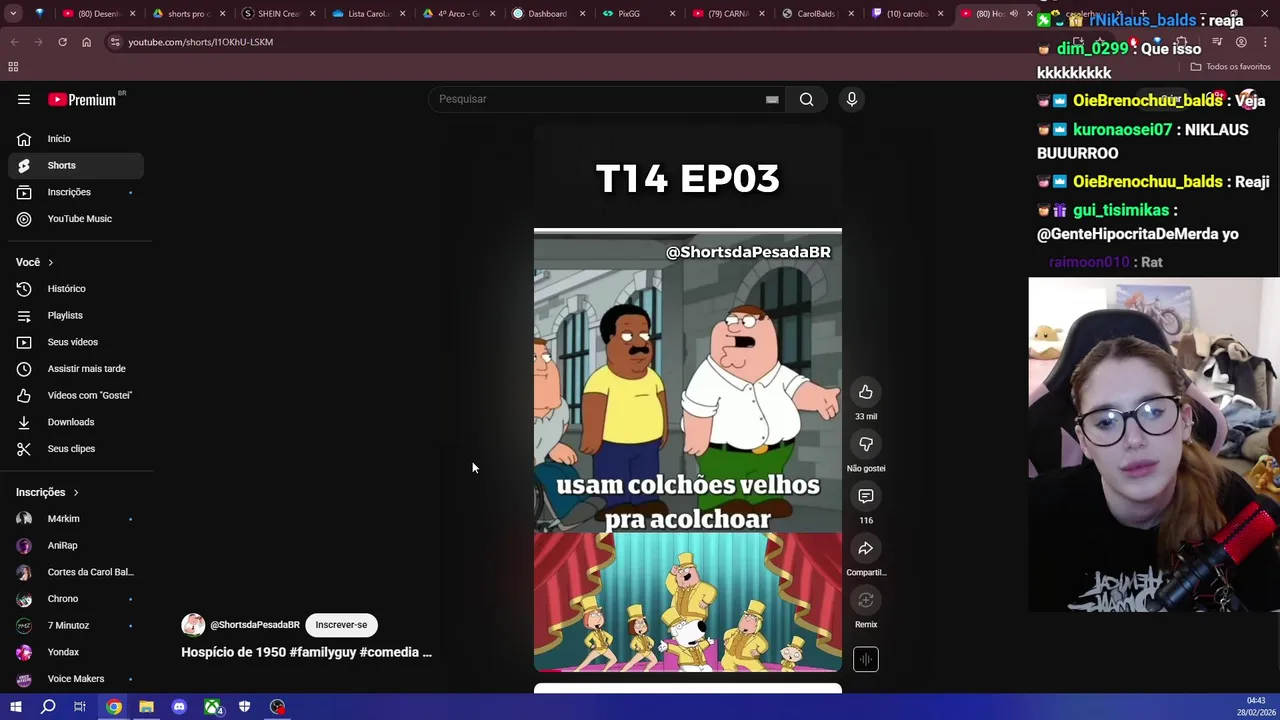Open 7 Minutoz channel subscription
The height and width of the screenshot is (720, 1280).
click(x=76, y=625)
